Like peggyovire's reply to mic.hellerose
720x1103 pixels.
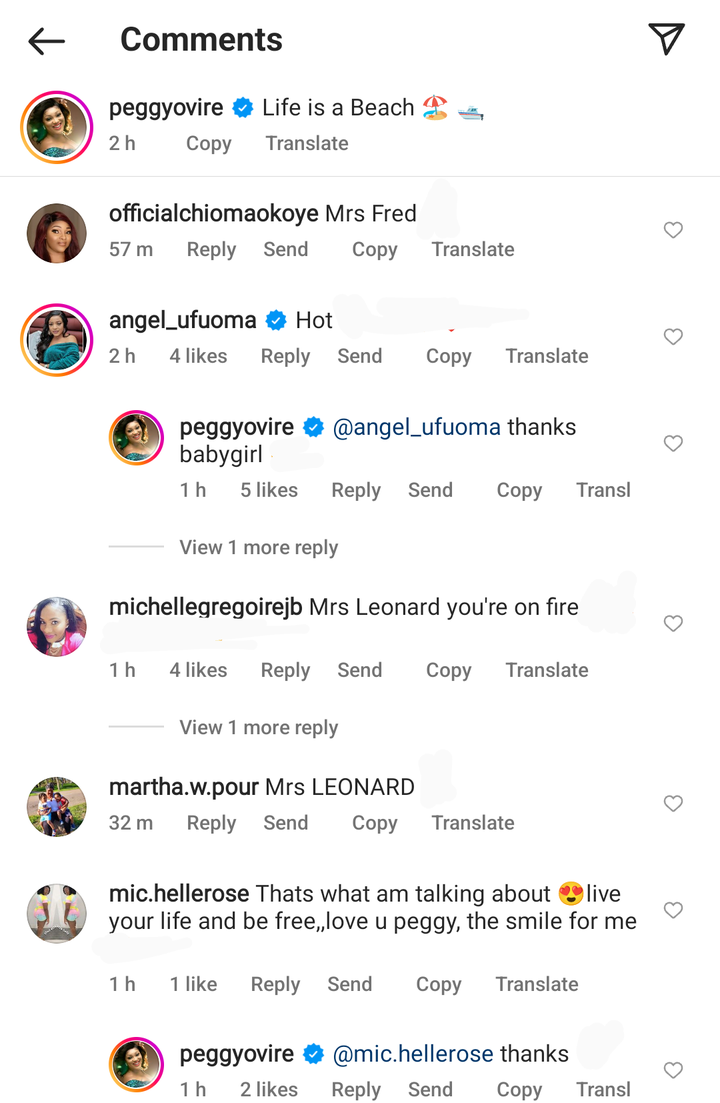tap(673, 1071)
